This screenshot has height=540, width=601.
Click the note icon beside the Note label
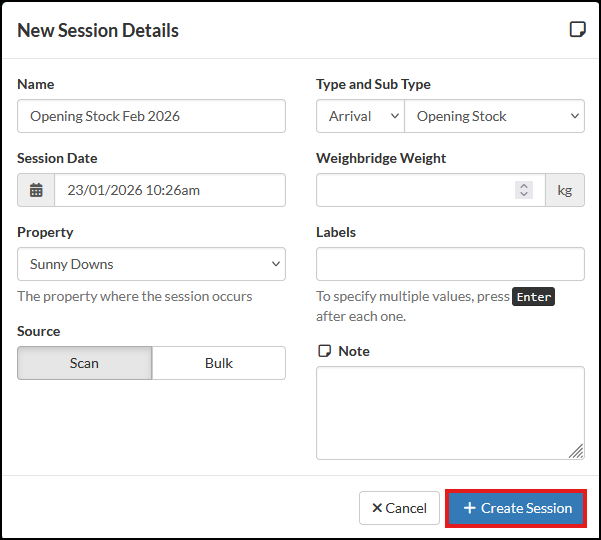coord(323,351)
